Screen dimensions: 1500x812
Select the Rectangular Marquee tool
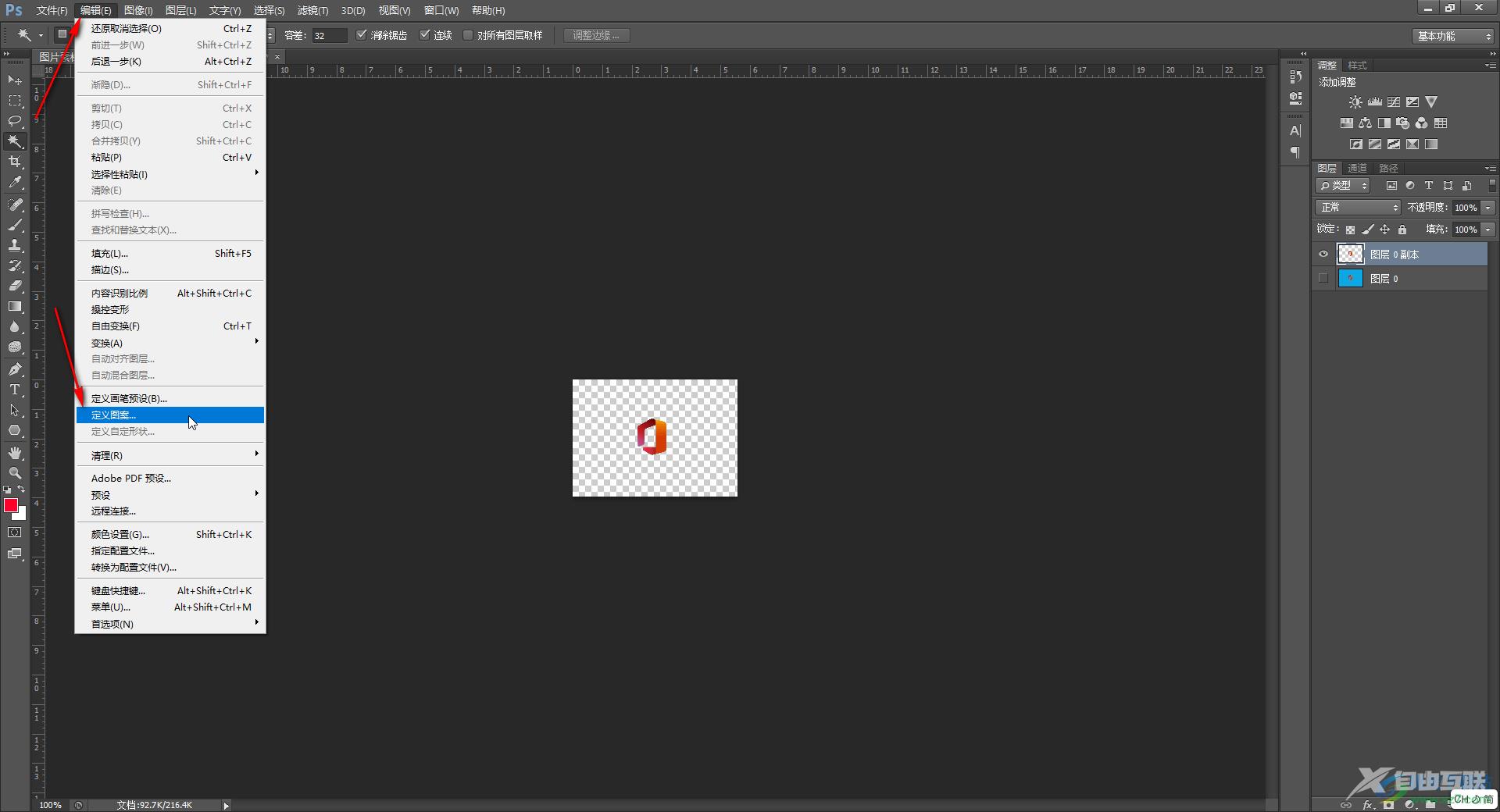point(15,101)
